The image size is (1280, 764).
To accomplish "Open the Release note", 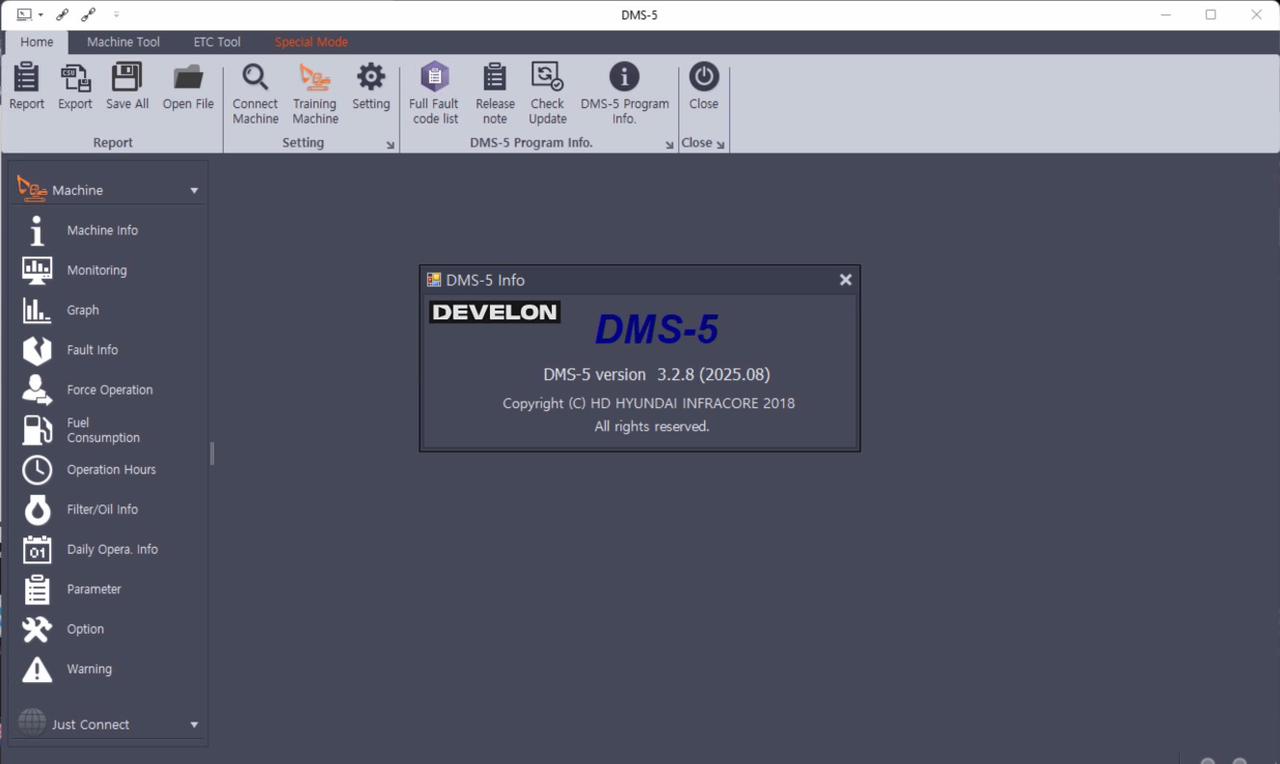I will pos(494,78).
